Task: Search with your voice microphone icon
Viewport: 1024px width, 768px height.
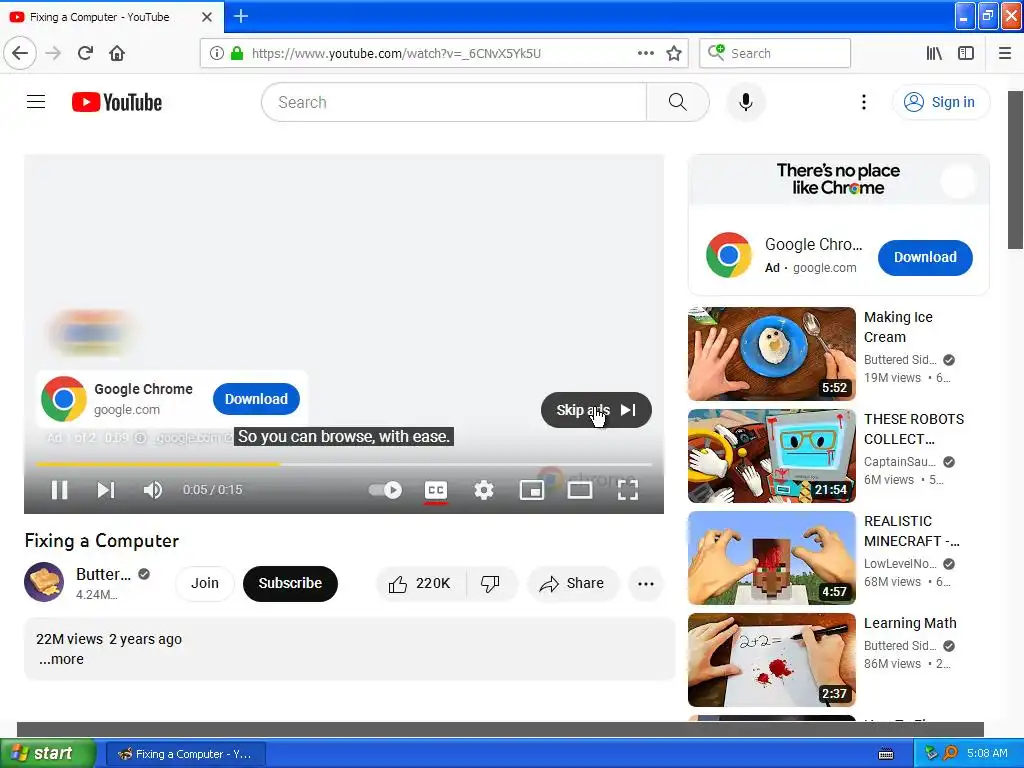Action: [x=745, y=102]
